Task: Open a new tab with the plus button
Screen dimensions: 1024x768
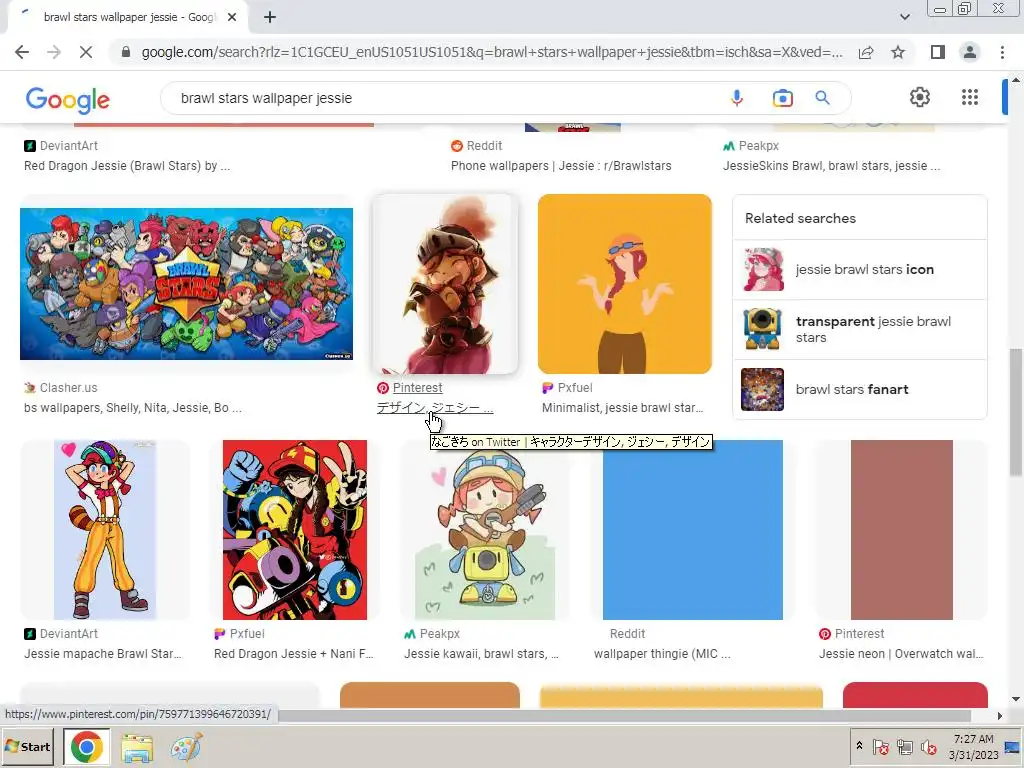Action: (x=270, y=18)
